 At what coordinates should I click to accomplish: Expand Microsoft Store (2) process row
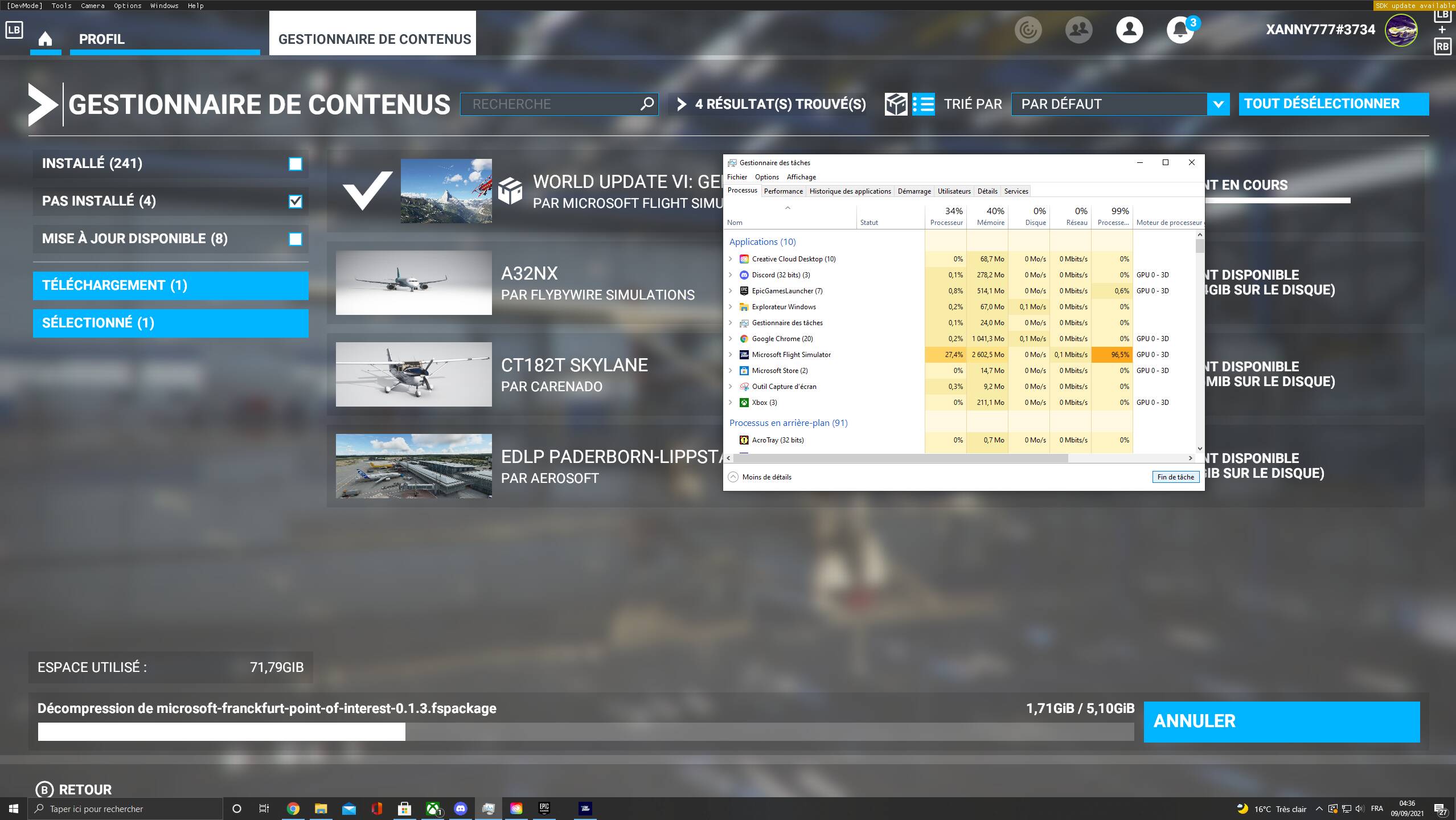point(731,371)
